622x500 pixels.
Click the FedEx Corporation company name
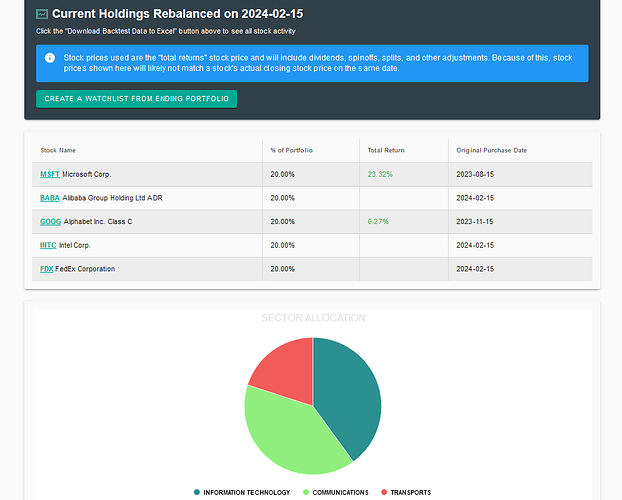(x=85, y=269)
